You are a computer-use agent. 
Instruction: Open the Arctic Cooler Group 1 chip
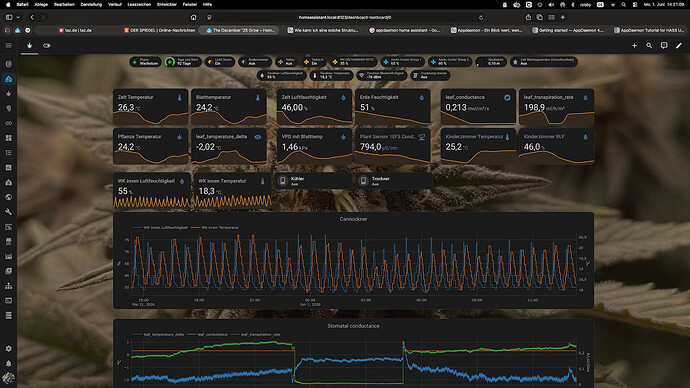tap(403, 62)
